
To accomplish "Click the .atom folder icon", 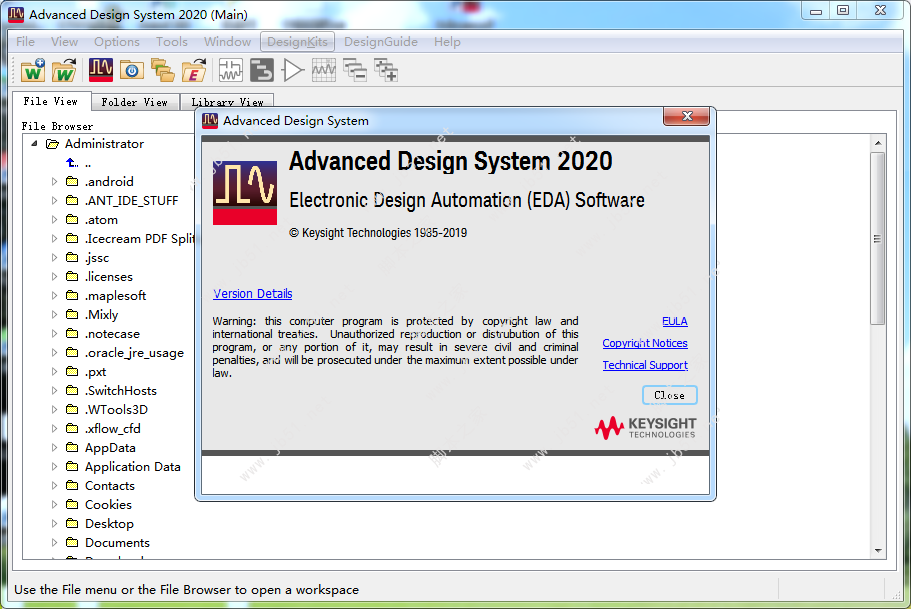I will coord(72,220).
